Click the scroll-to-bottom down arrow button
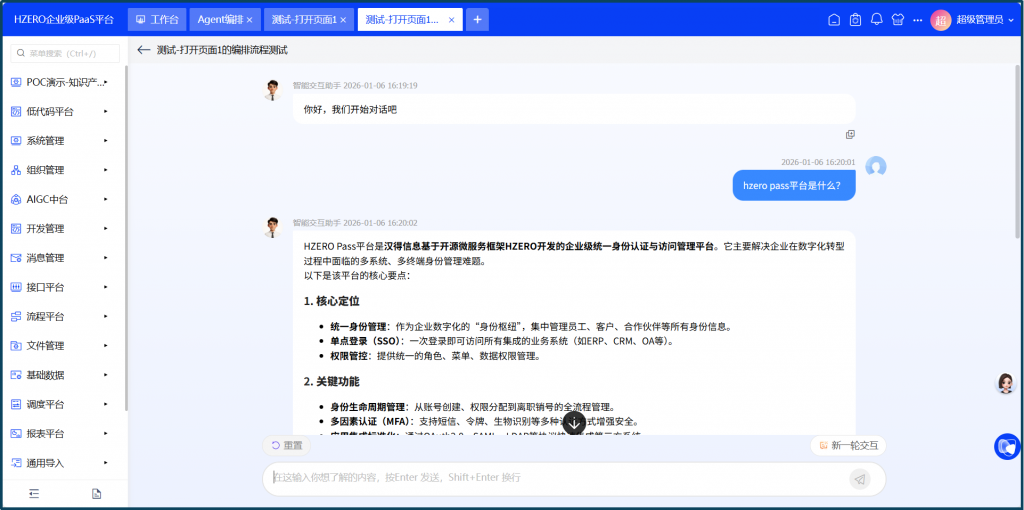The height and width of the screenshot is (510, 1024). coord(574,422)
